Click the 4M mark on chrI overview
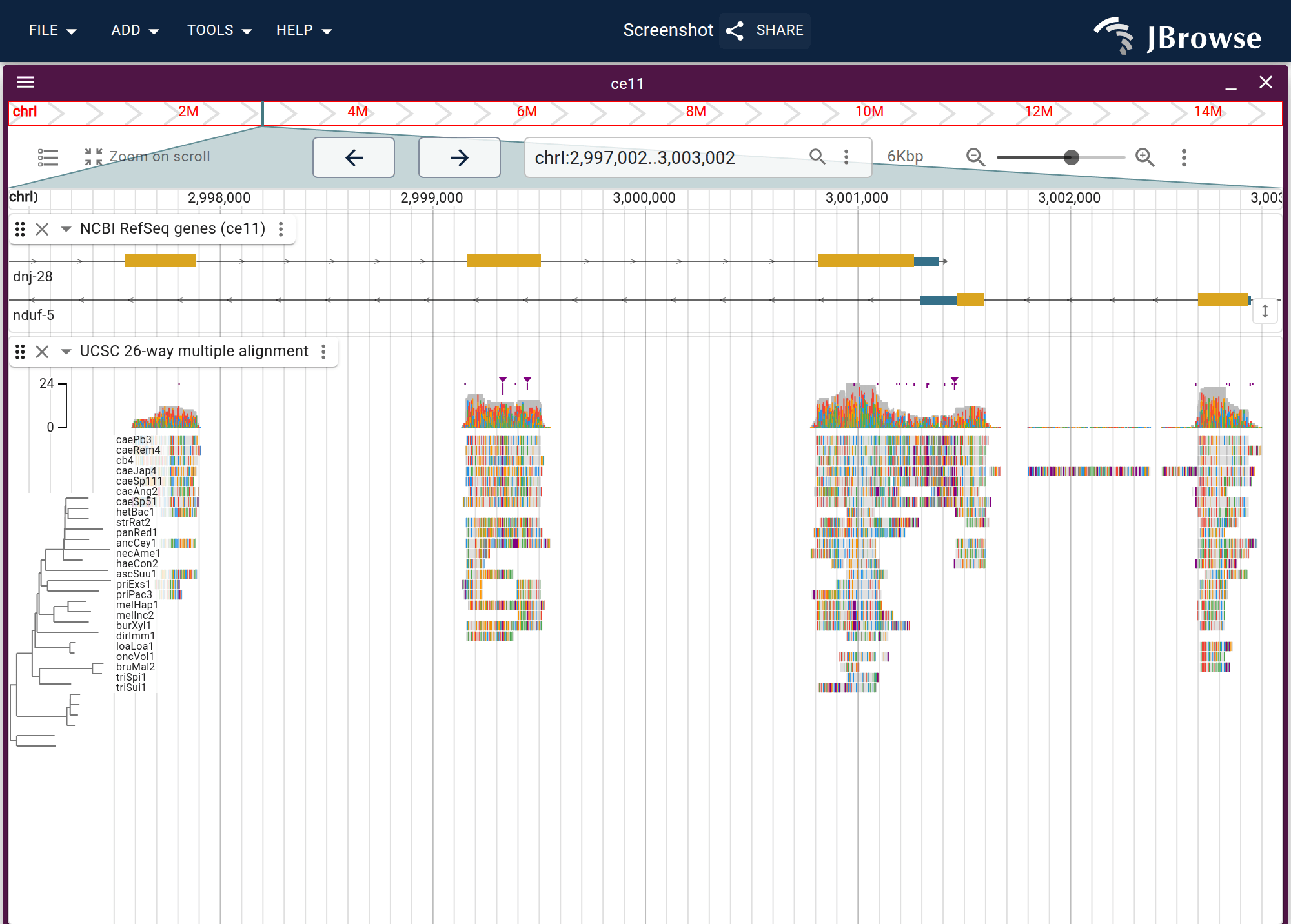 [358, 112]
